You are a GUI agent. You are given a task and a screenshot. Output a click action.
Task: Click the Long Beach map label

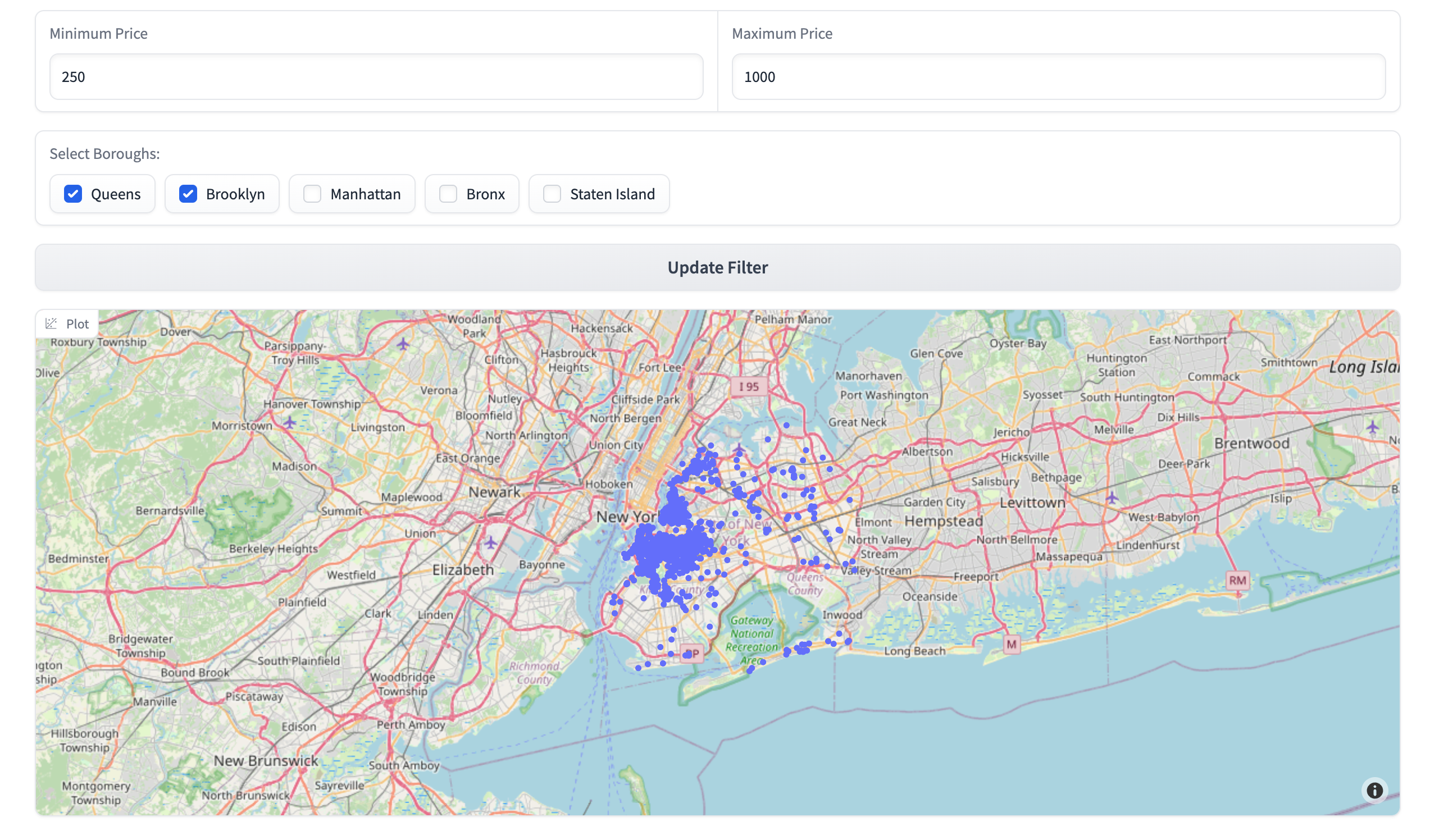click(914, 651)
